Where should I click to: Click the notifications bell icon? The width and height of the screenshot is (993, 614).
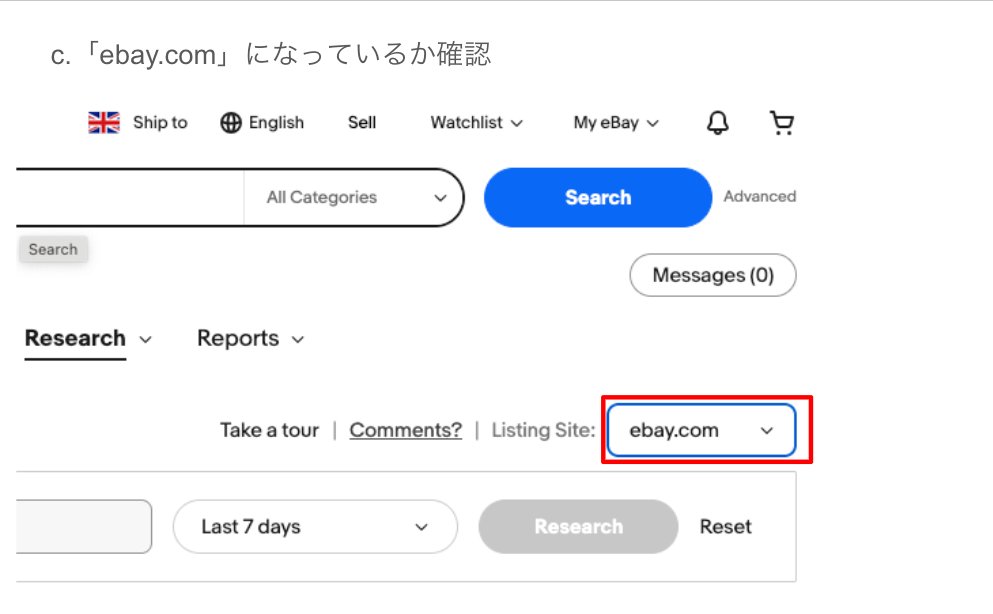pyautogui.click(x=717, y=122)
